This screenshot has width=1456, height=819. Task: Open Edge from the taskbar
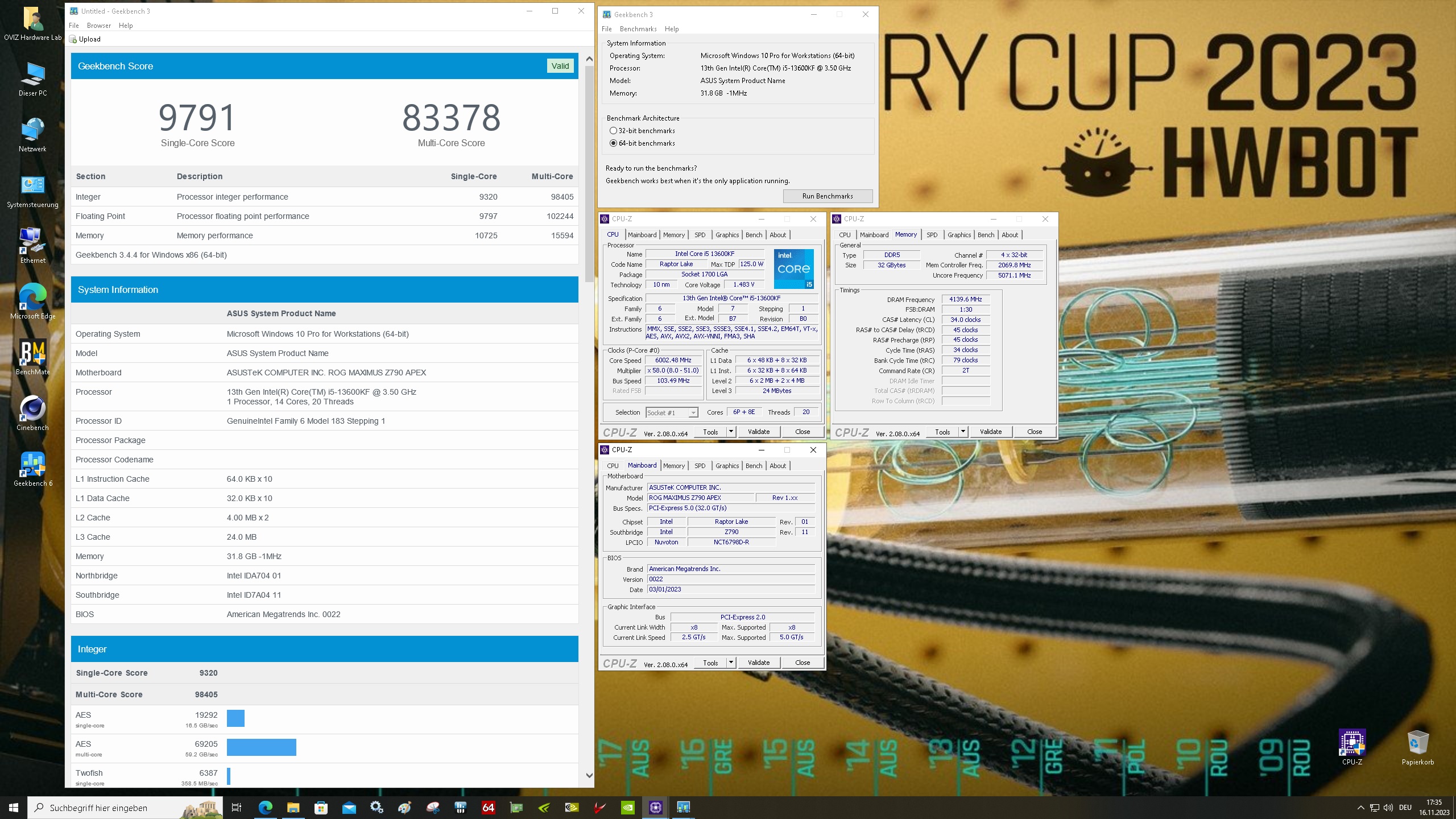265,808
